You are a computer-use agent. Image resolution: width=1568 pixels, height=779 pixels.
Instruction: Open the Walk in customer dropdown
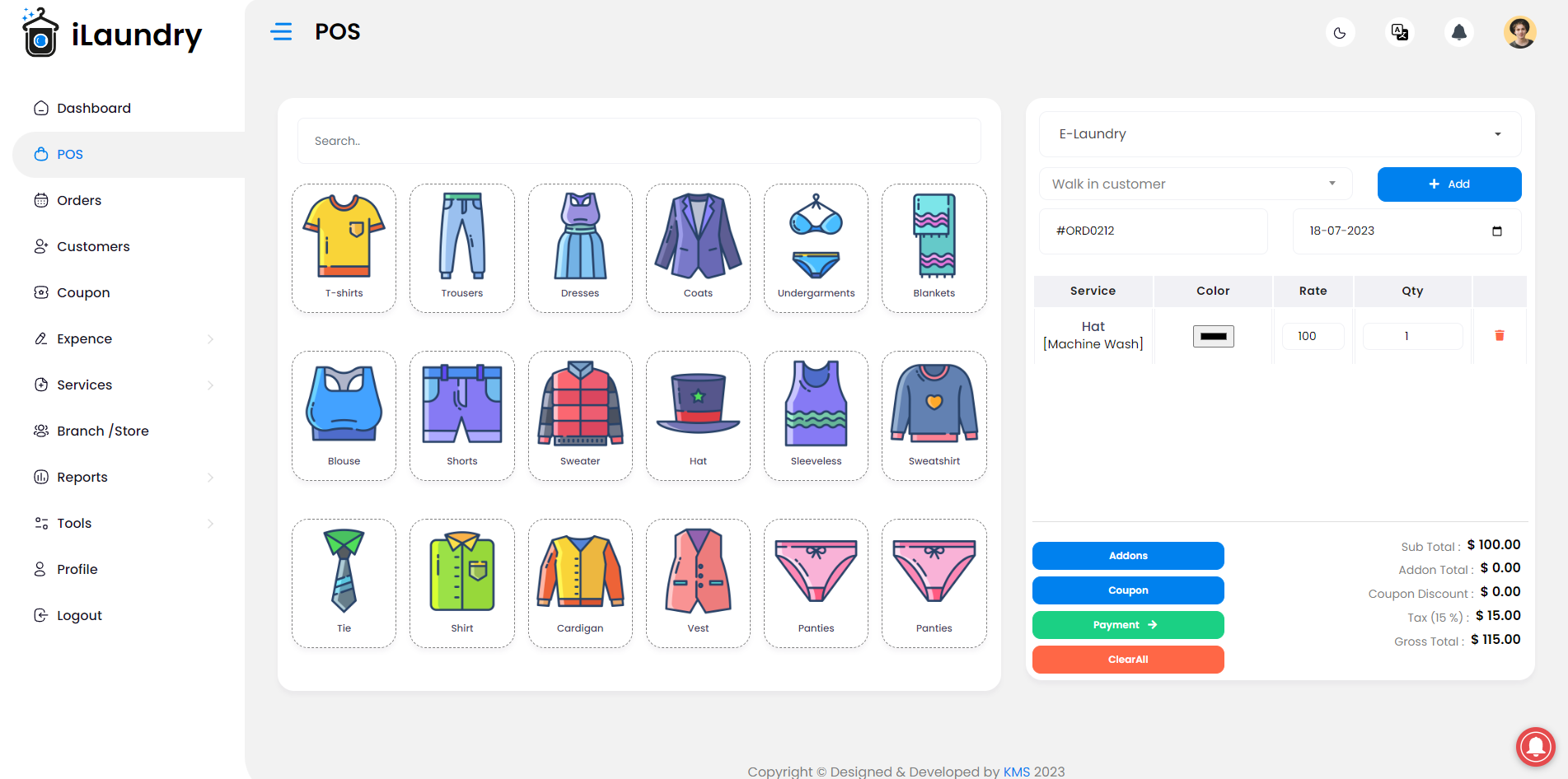[1196, 184]
